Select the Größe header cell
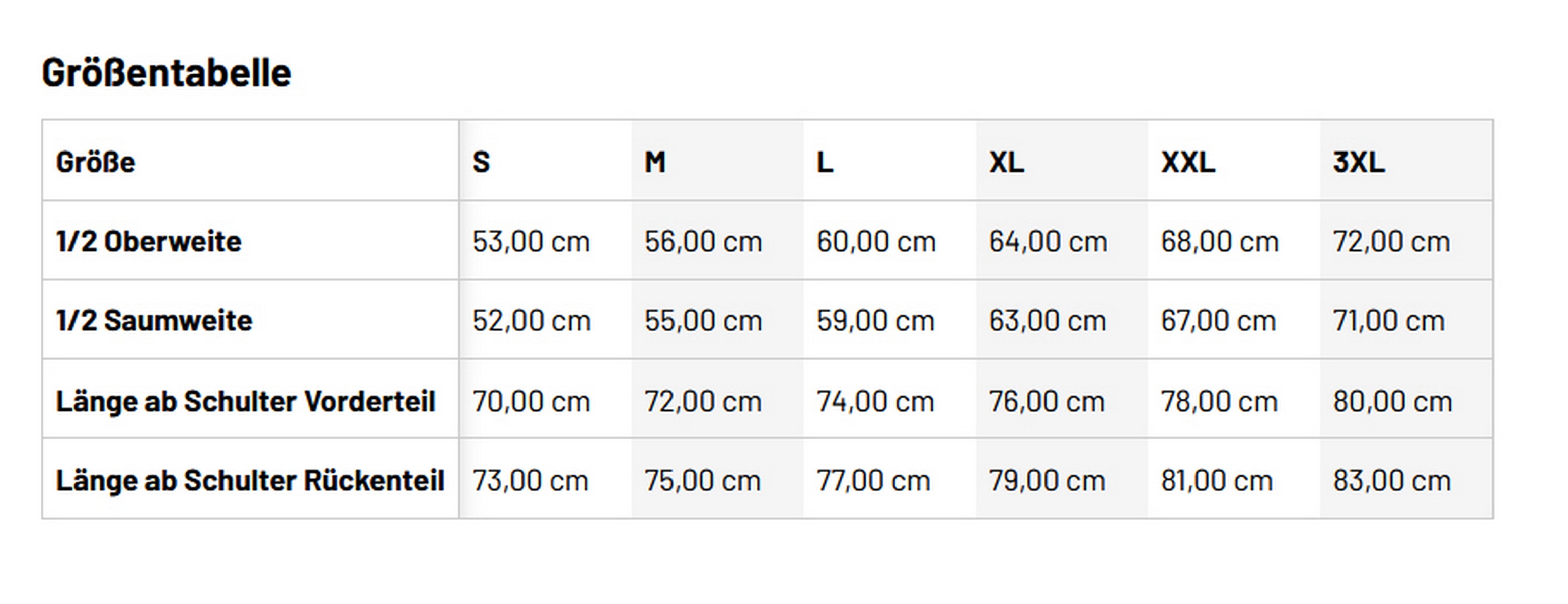Viewport: 1568px width, 604px height. [x=96, y=162]
